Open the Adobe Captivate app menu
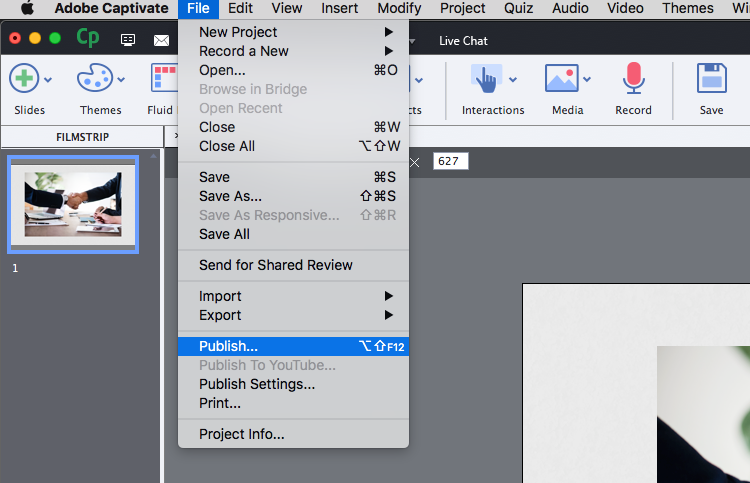 (111, 8)
